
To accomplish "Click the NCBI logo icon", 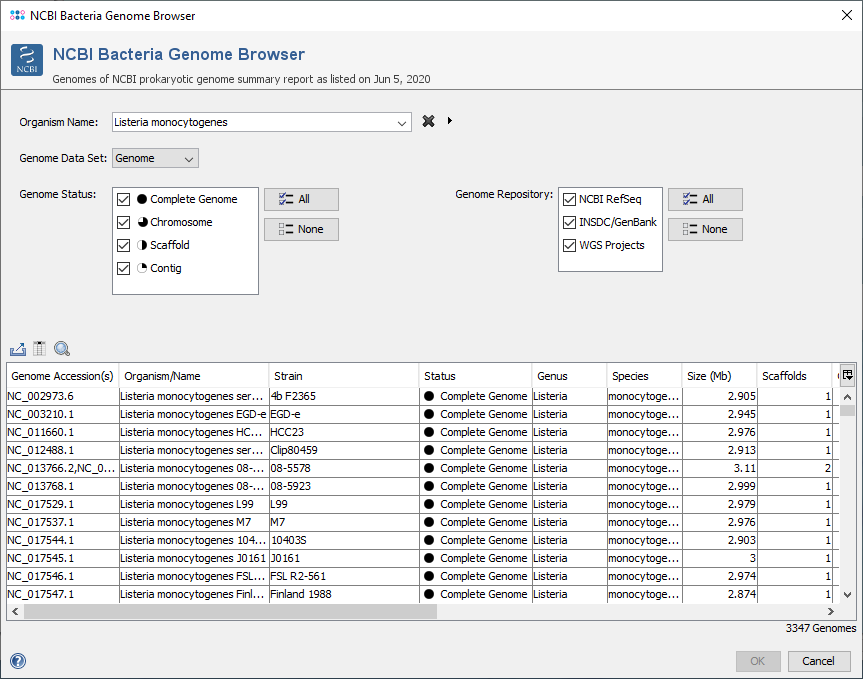I will click(x=26, y=60).
